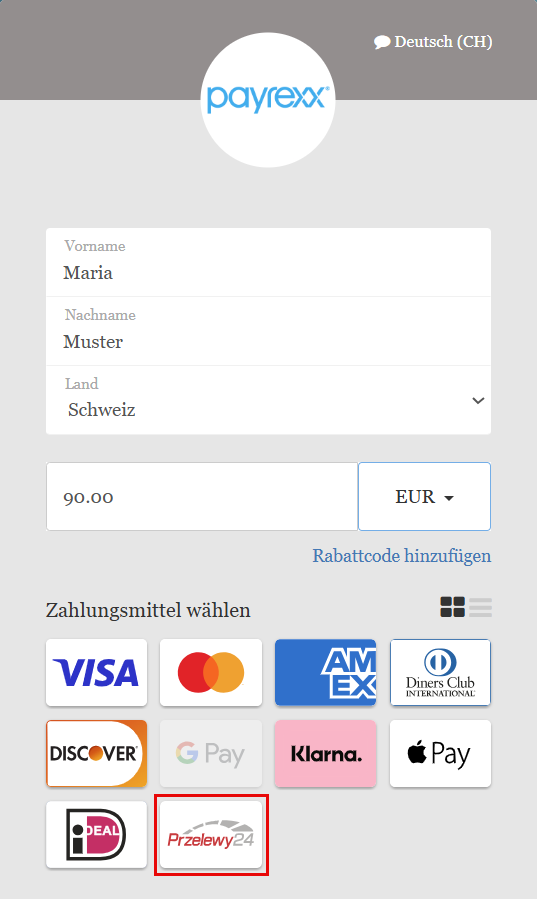
Task: Select Visa as payment method
Action: 96,673
